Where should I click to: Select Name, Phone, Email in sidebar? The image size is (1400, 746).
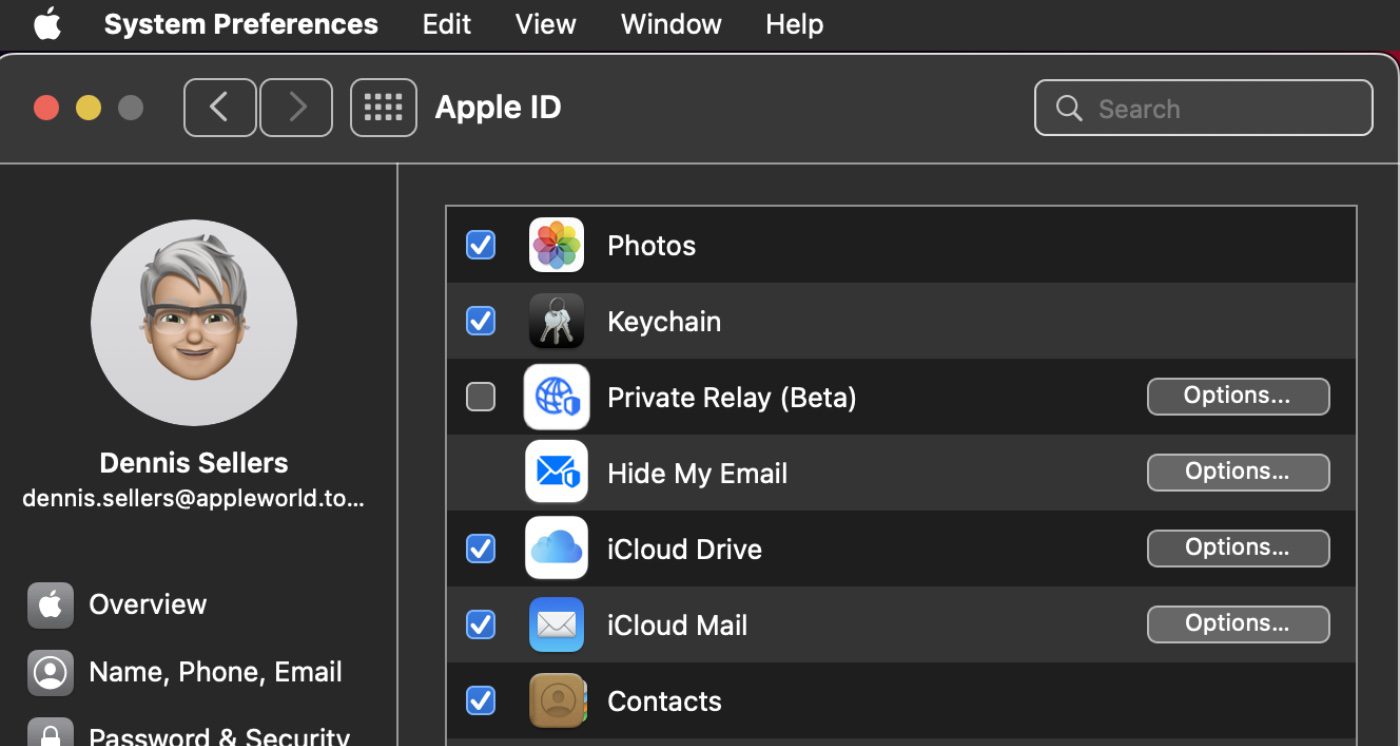coord(215,672)
